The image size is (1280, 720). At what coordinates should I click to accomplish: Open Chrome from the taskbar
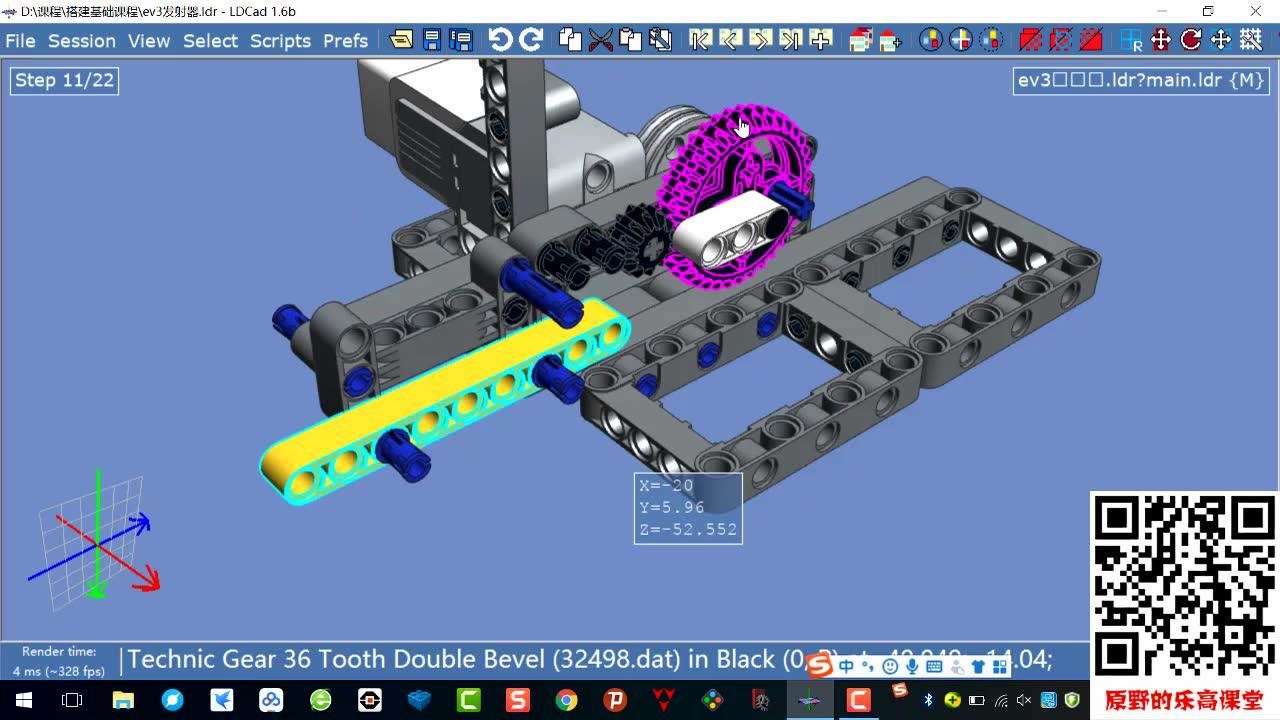566,700
